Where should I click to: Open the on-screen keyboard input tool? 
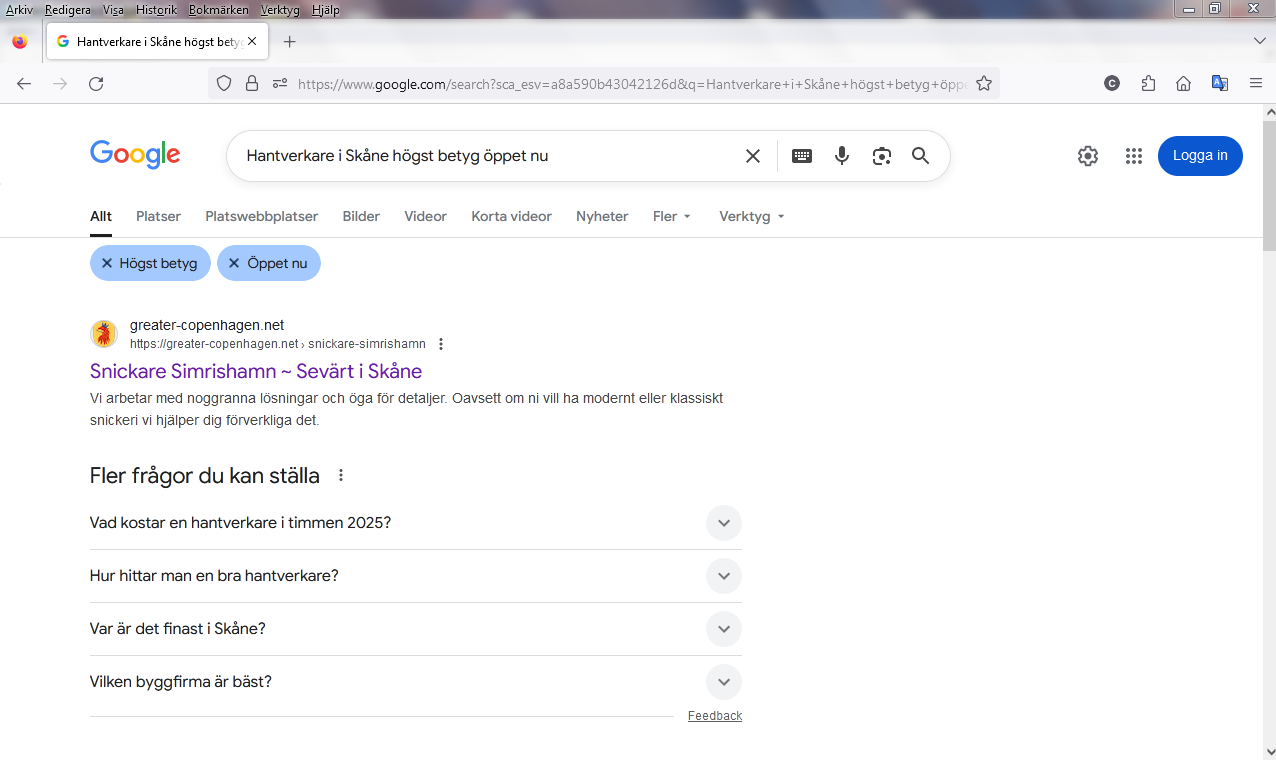[x=801, y=156]
